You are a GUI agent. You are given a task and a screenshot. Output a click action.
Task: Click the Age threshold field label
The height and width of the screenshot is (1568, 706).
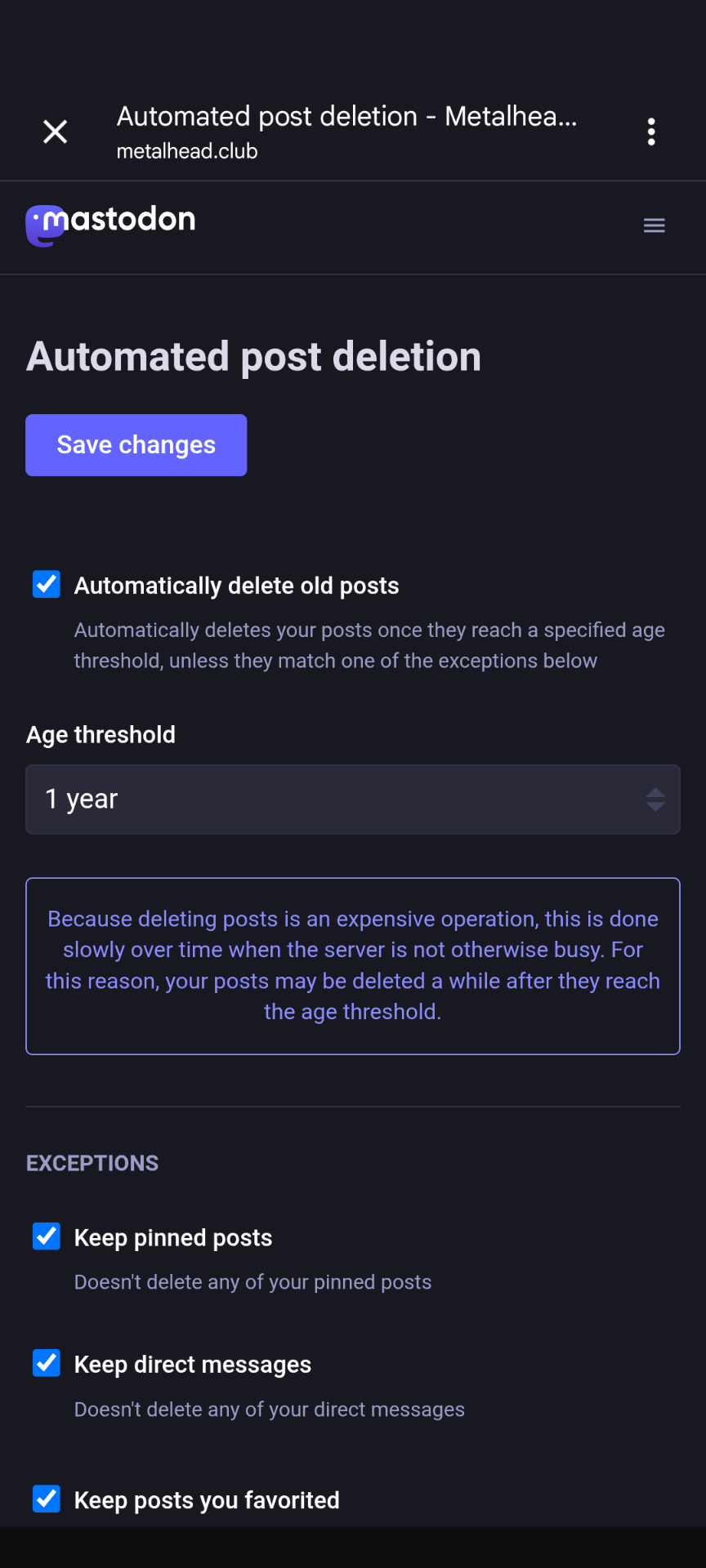[101, 735]
